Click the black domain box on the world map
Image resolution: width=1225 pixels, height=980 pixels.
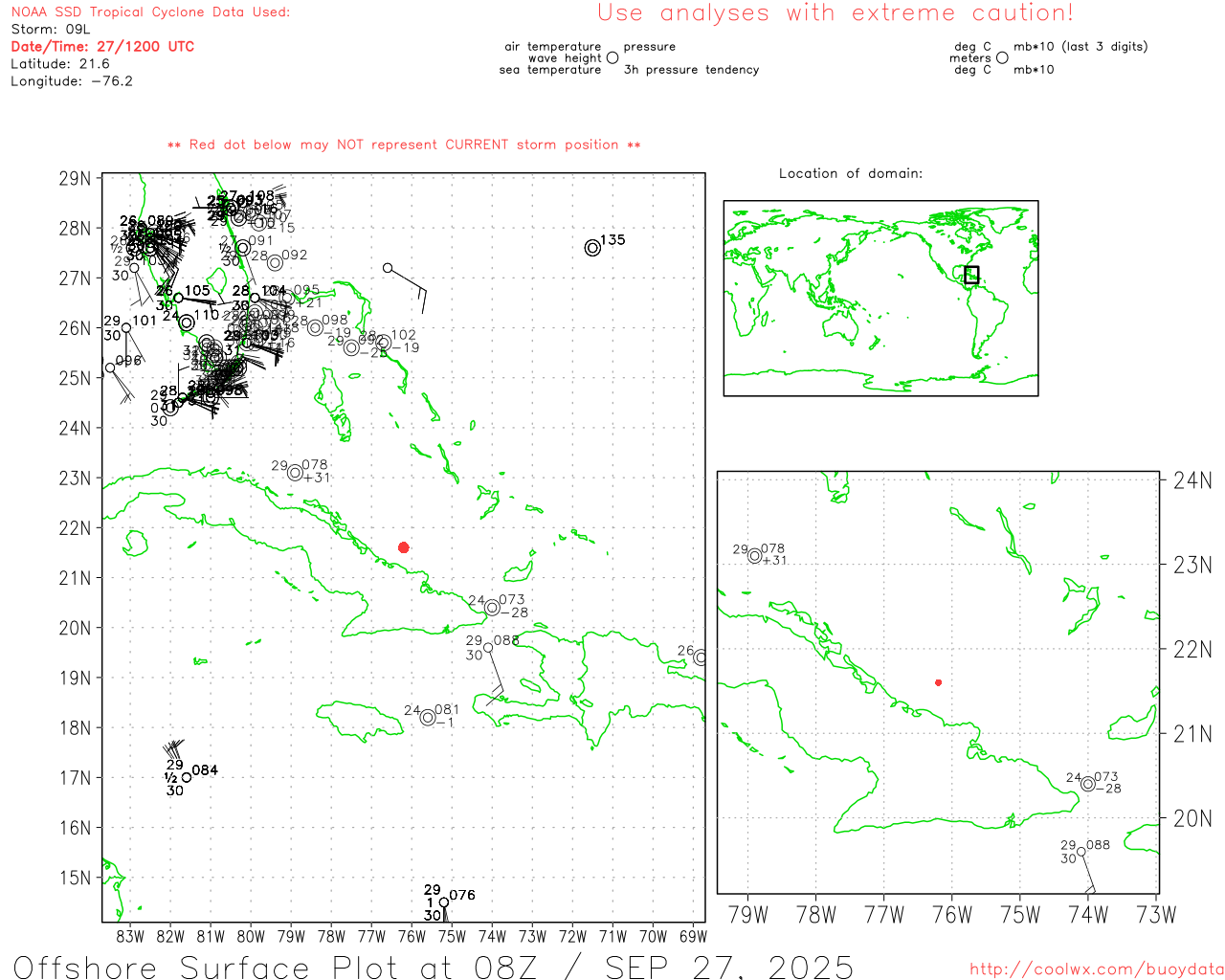[971, 276]
